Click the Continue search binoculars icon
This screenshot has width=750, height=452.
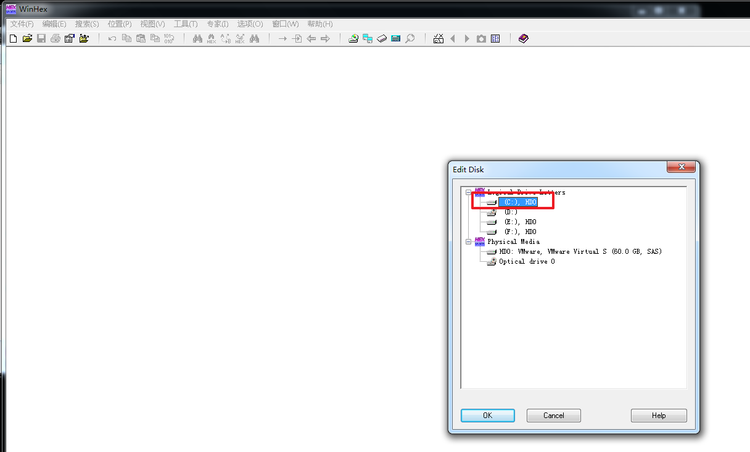click(254, 39)
